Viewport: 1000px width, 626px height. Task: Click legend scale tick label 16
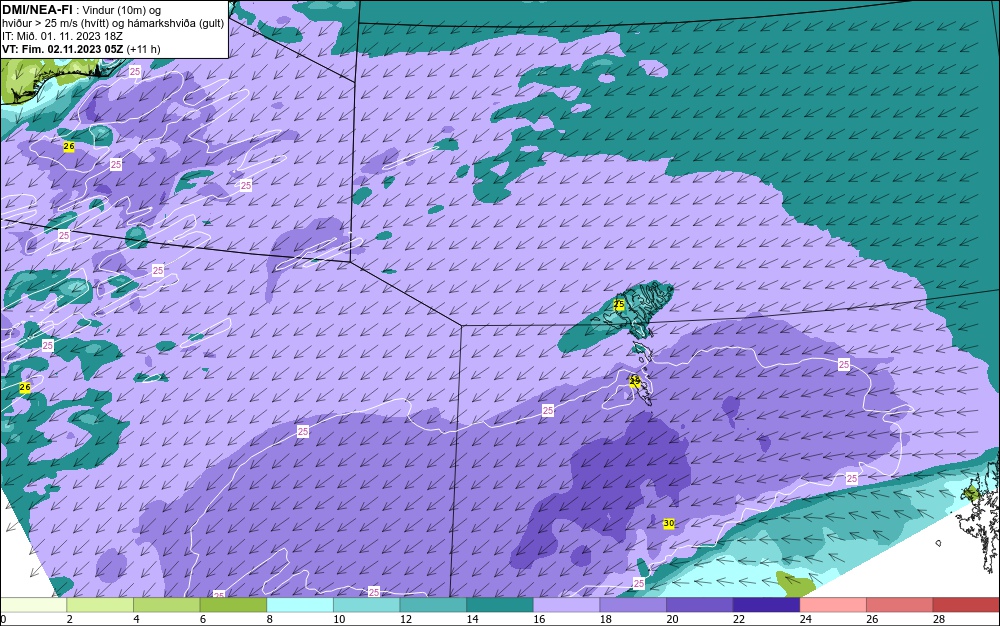[x=539, y=619]
